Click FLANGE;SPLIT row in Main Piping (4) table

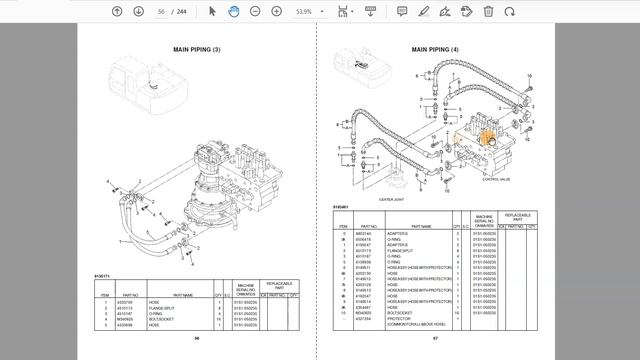(435, 251)
